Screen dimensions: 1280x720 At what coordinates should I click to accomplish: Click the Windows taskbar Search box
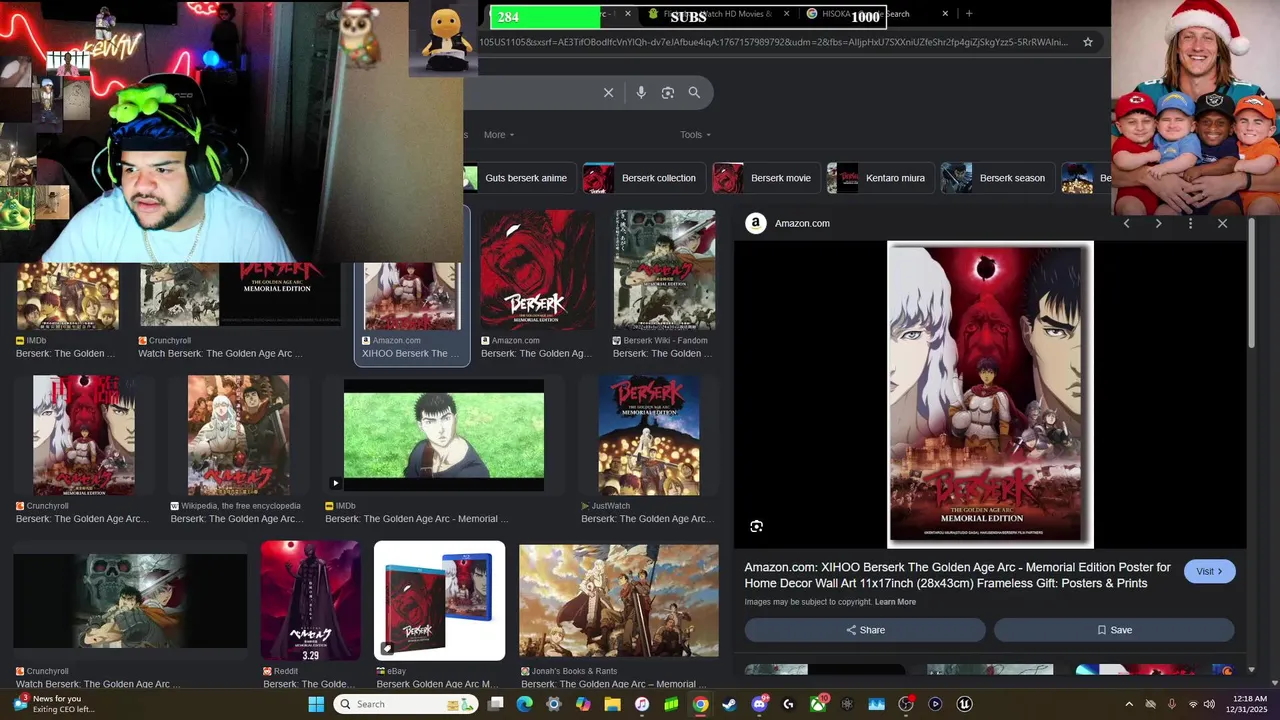pyautogui.click(x=405, y=704)
